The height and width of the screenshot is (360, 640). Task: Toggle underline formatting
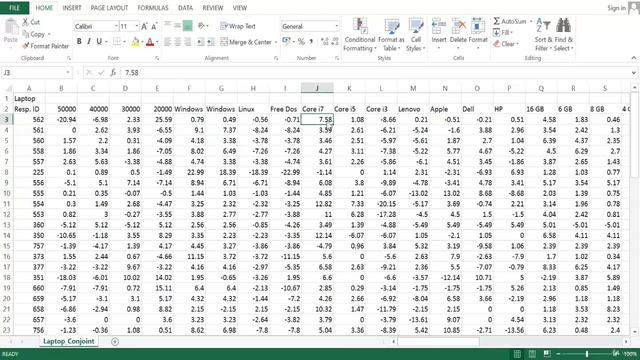[x=99, y=42]
